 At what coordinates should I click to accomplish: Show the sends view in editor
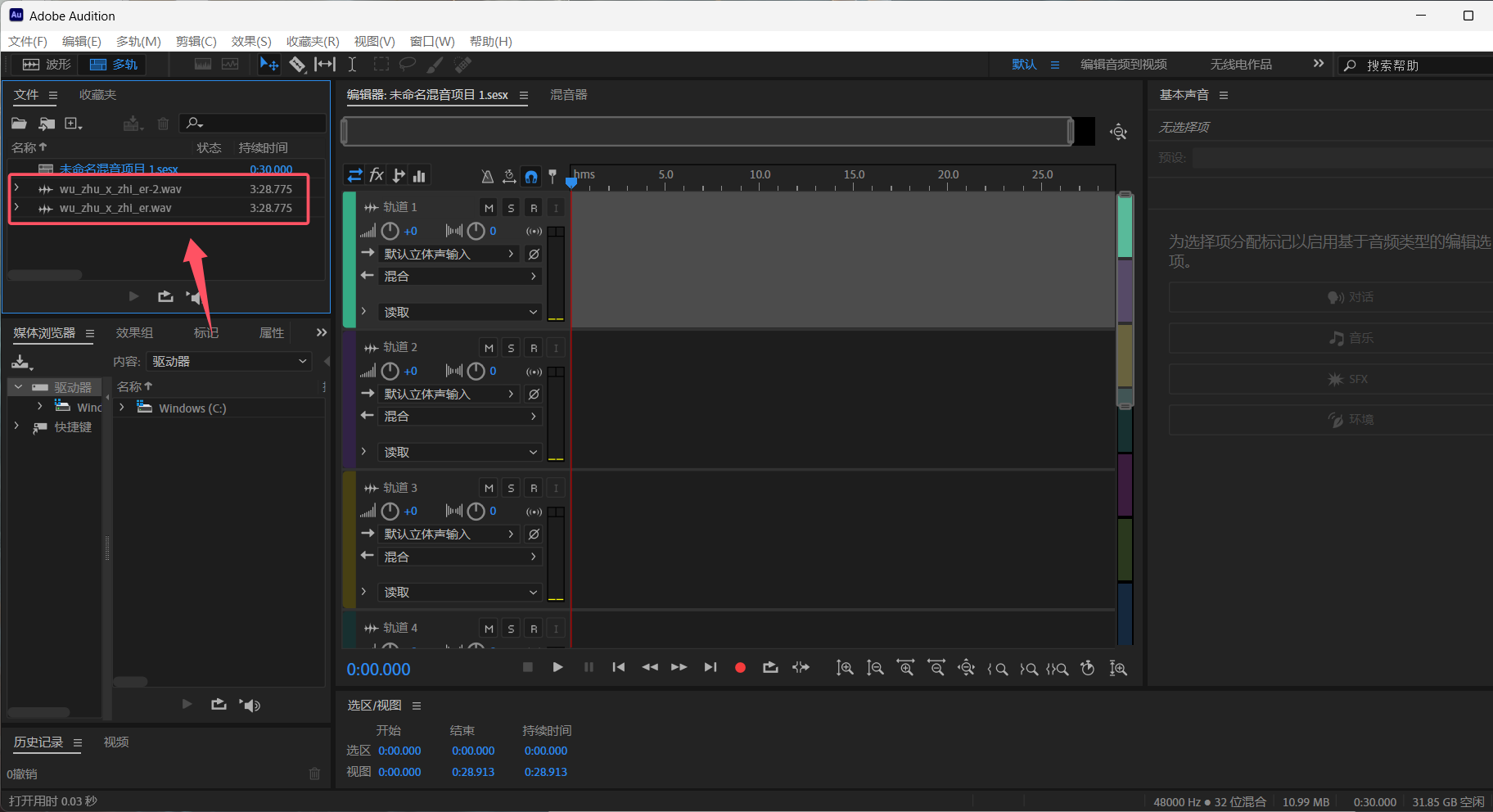tap(399, 175)
